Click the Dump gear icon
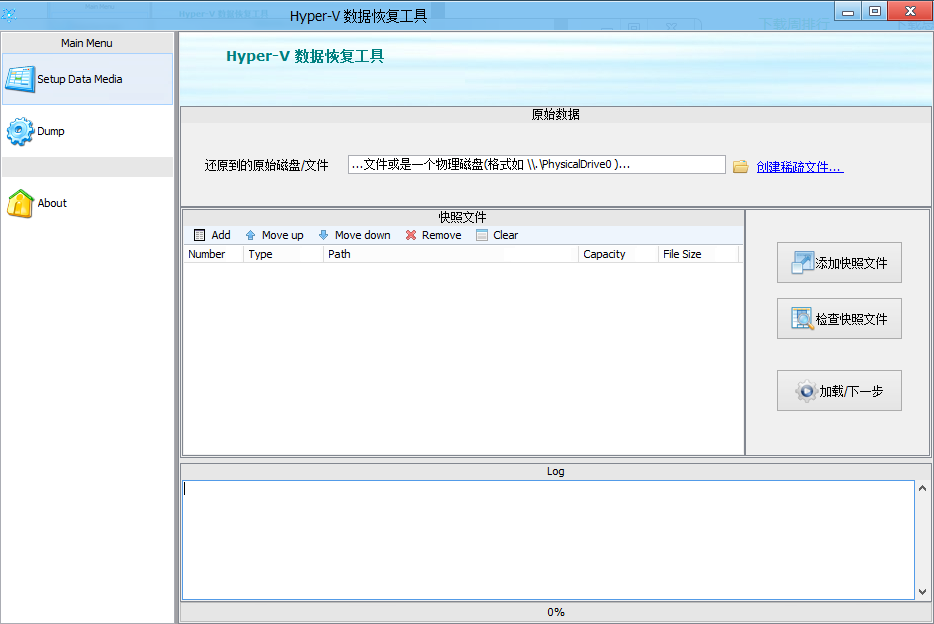Screen dimensions: 934x624 click(20, 131)
